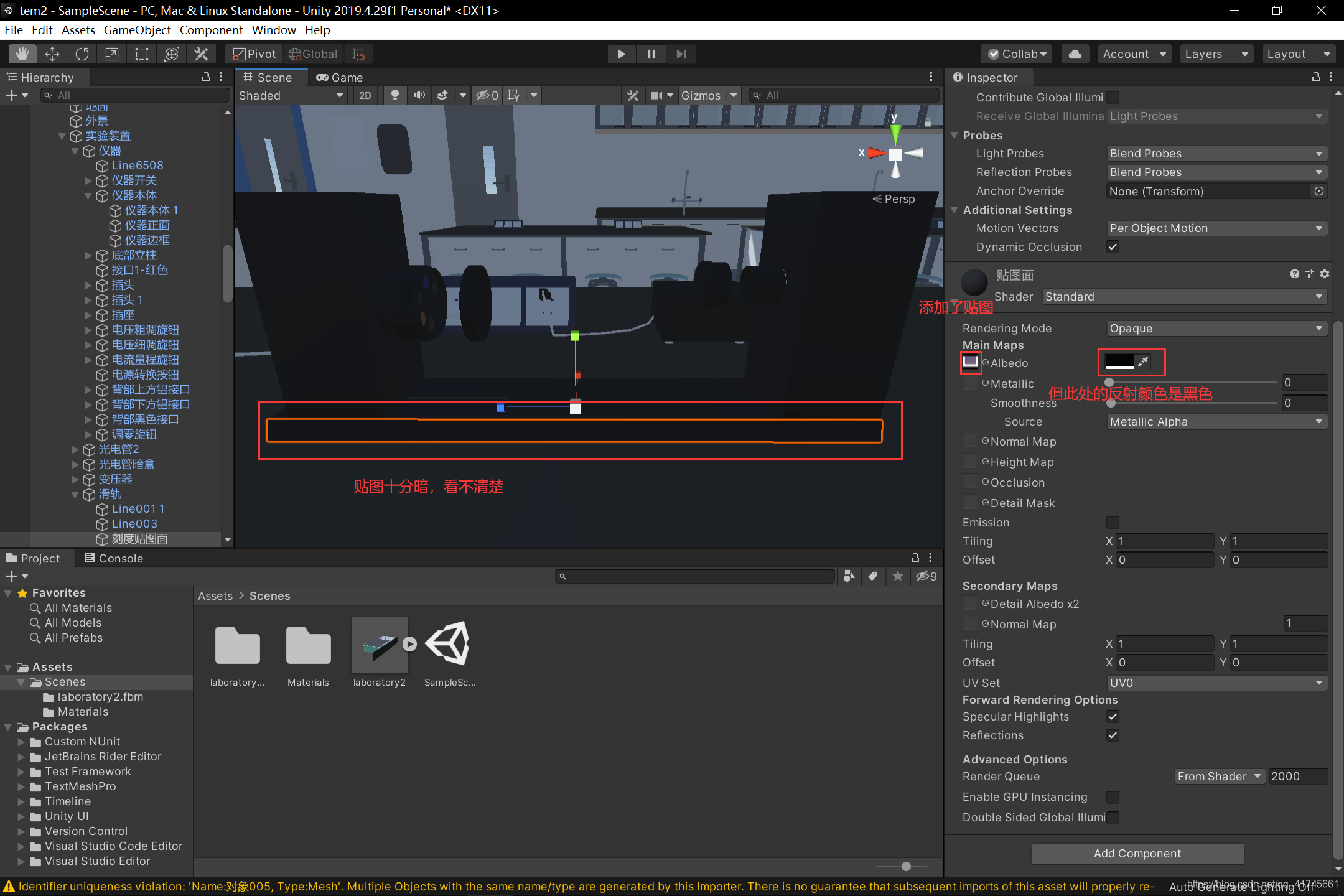Switch to the Console tab

point(114,558)
